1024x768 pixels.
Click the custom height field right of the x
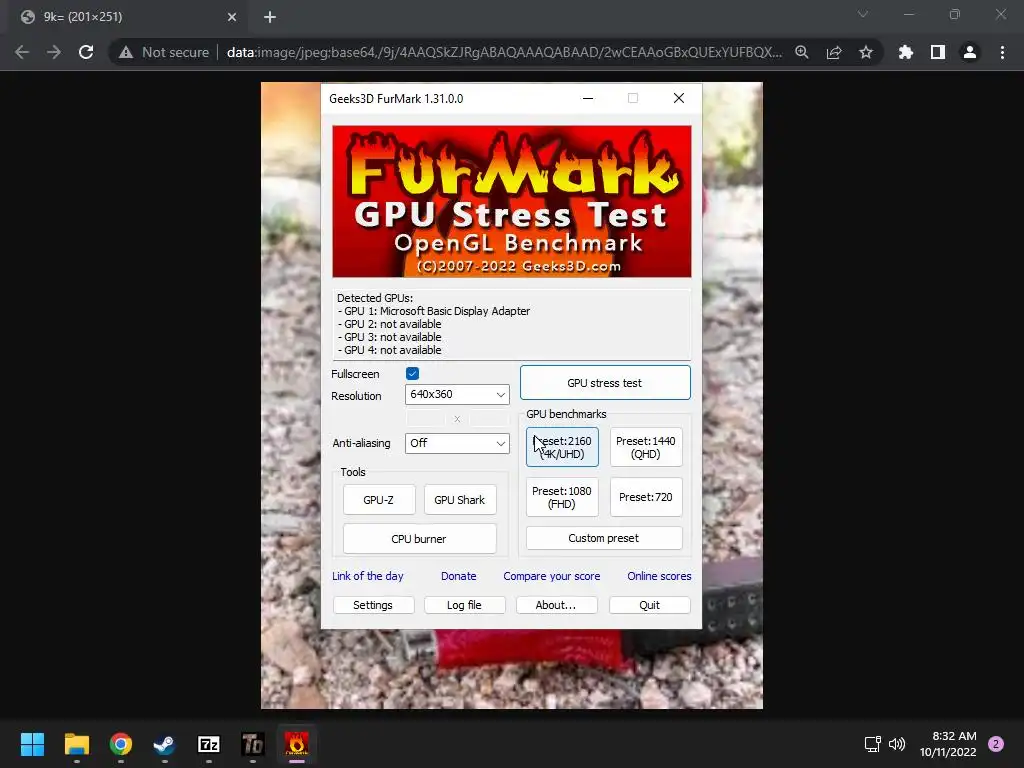tap(488, 419)
